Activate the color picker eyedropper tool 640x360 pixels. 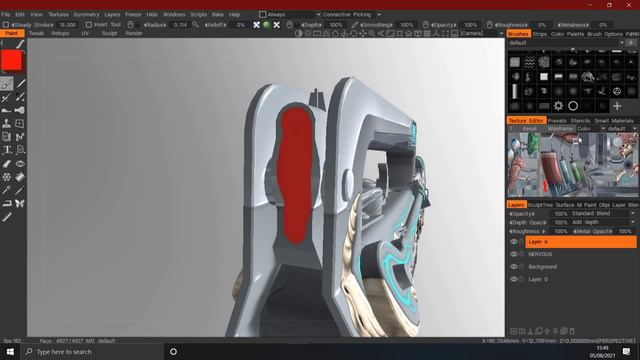pos(7,190)
